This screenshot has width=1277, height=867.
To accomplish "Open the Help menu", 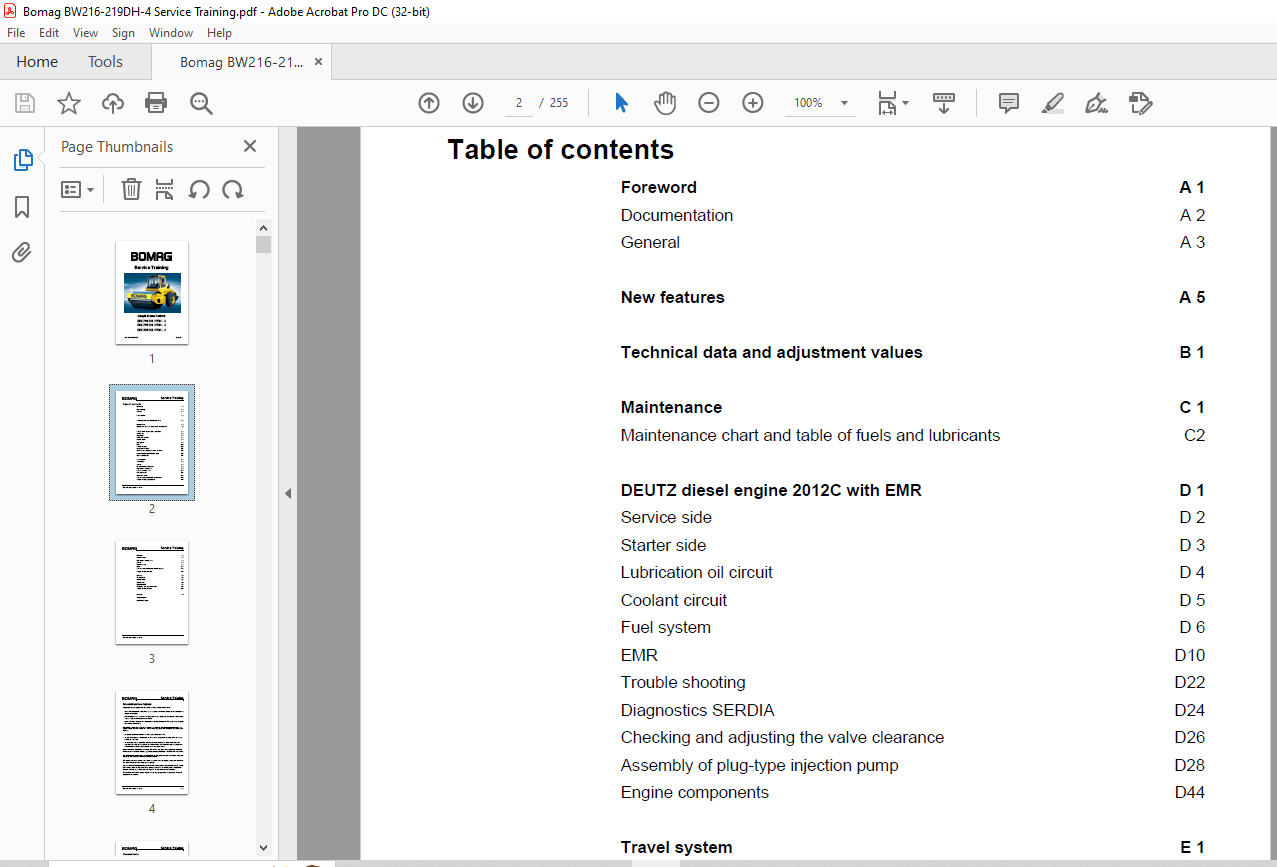I will coord(219,33).
